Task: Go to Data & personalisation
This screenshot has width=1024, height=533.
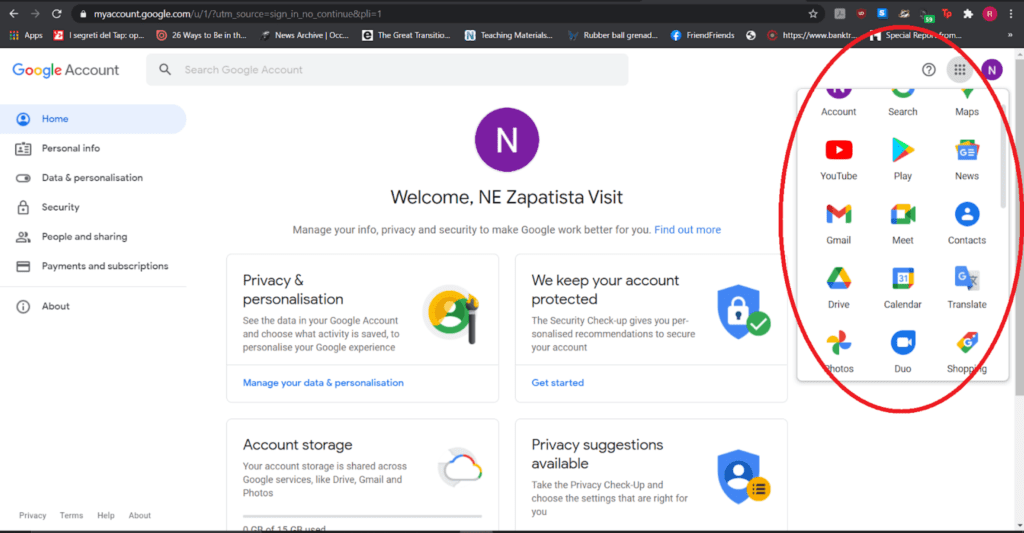Action: pos(93,178)
